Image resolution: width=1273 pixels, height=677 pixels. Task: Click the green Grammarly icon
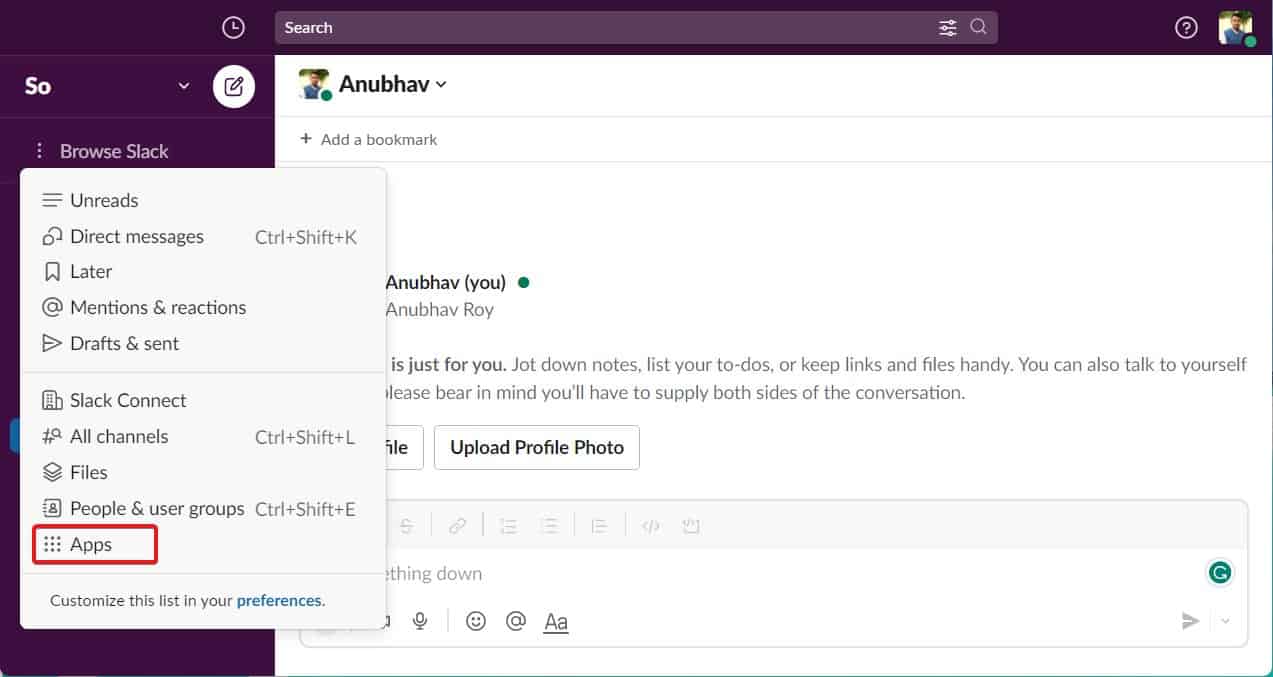pyautogui.click(x=1220, y=572)
